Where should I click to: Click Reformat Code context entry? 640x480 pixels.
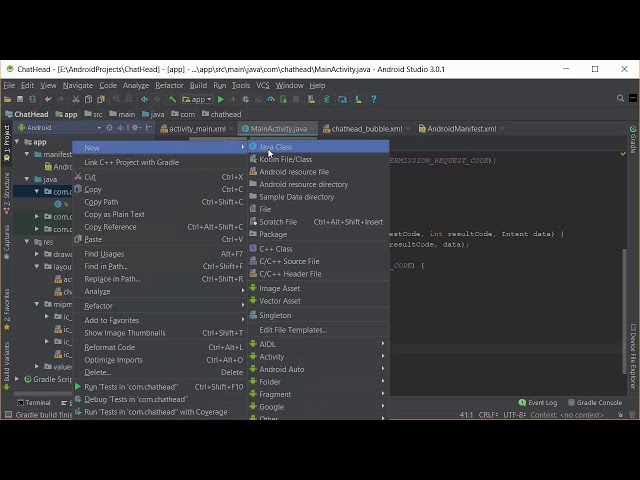(x=160, y=347)
